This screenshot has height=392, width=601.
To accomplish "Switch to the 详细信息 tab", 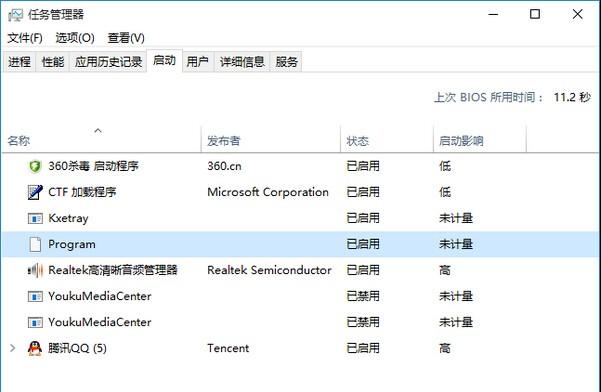I will [242, 62].
